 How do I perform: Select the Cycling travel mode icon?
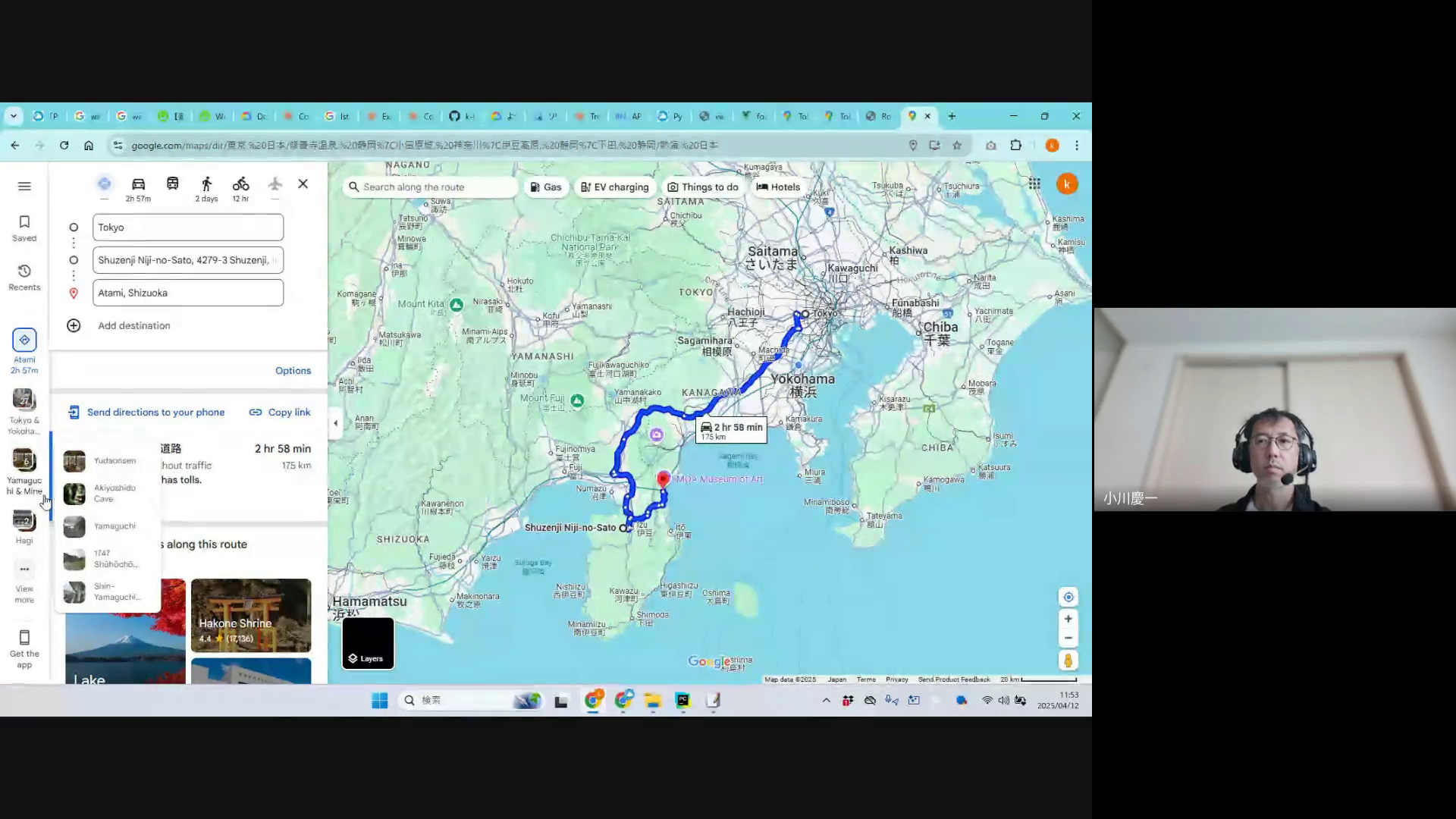[240, 184]
